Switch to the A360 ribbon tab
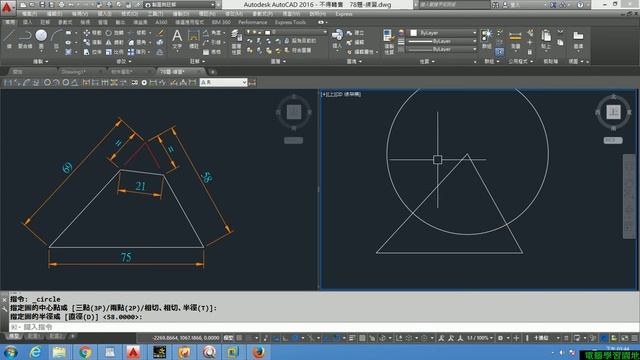This screenshot has height=360, width=640. click(161, 22)
